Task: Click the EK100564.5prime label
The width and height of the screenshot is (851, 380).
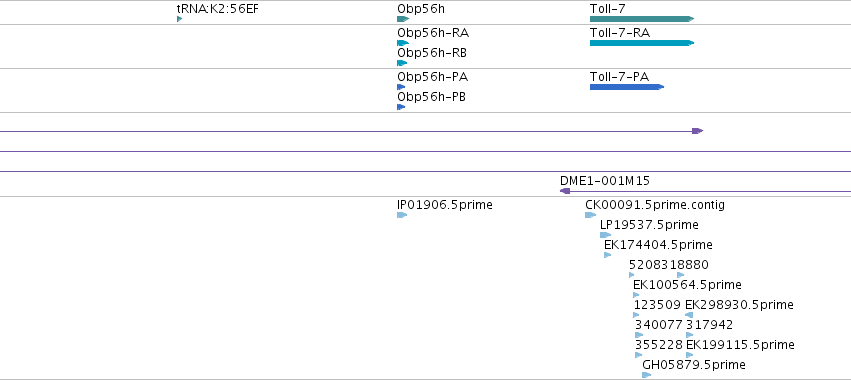Action: [x=687, y=285]
